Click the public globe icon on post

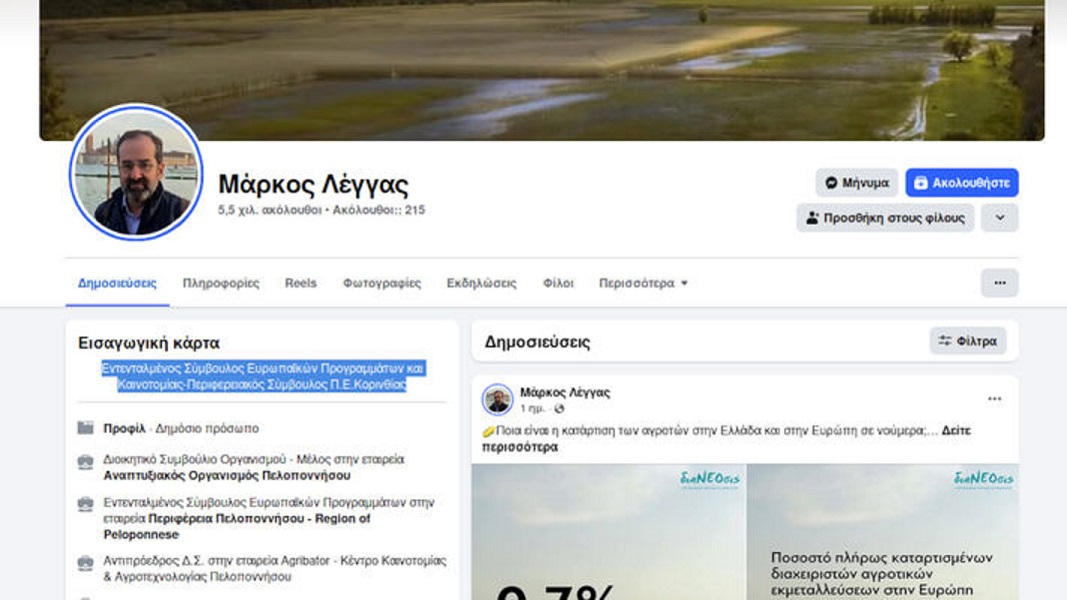559,409
